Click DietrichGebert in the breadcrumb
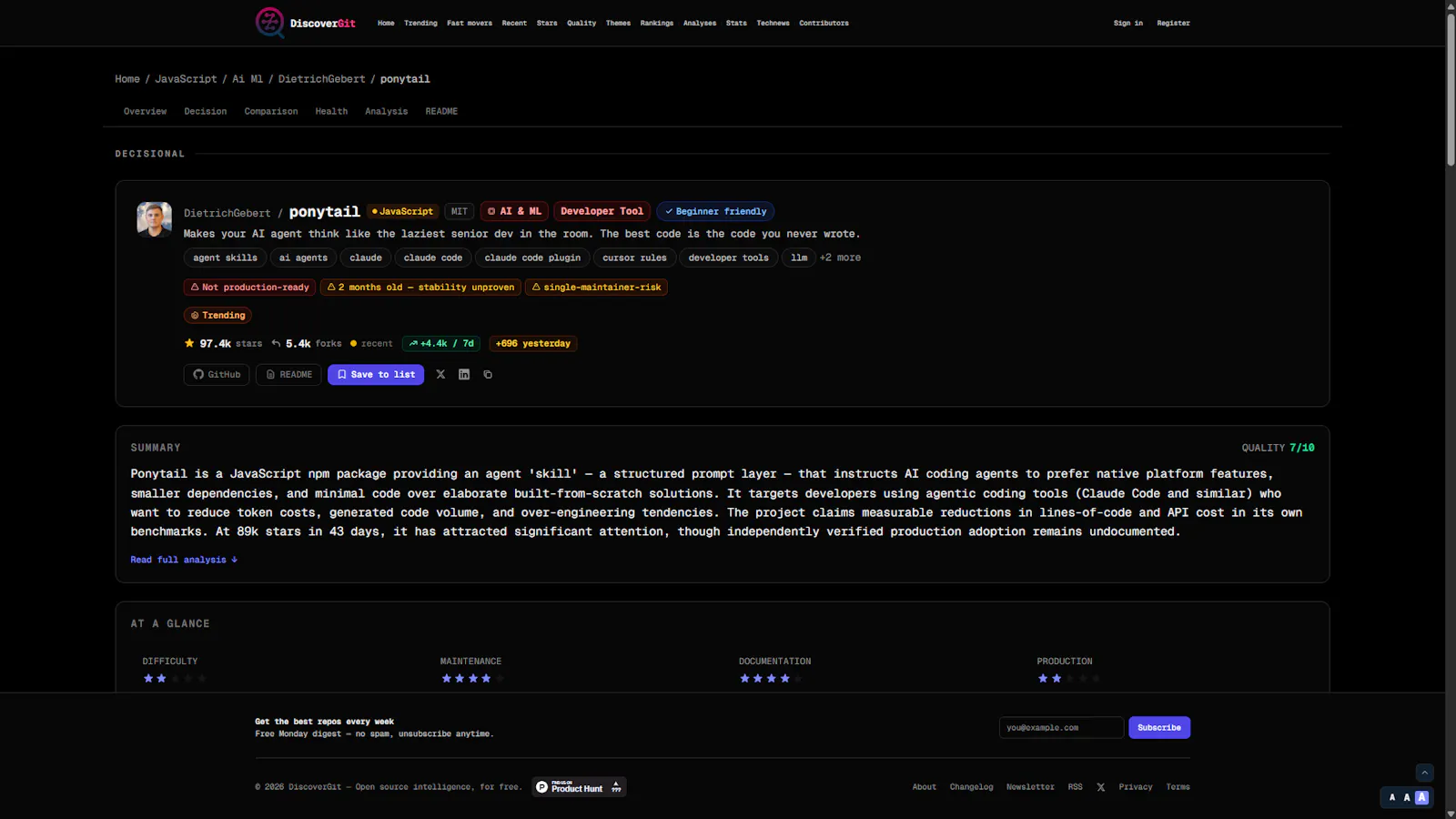This screenshot has height=819, width=1456. (x=321, y=79)
